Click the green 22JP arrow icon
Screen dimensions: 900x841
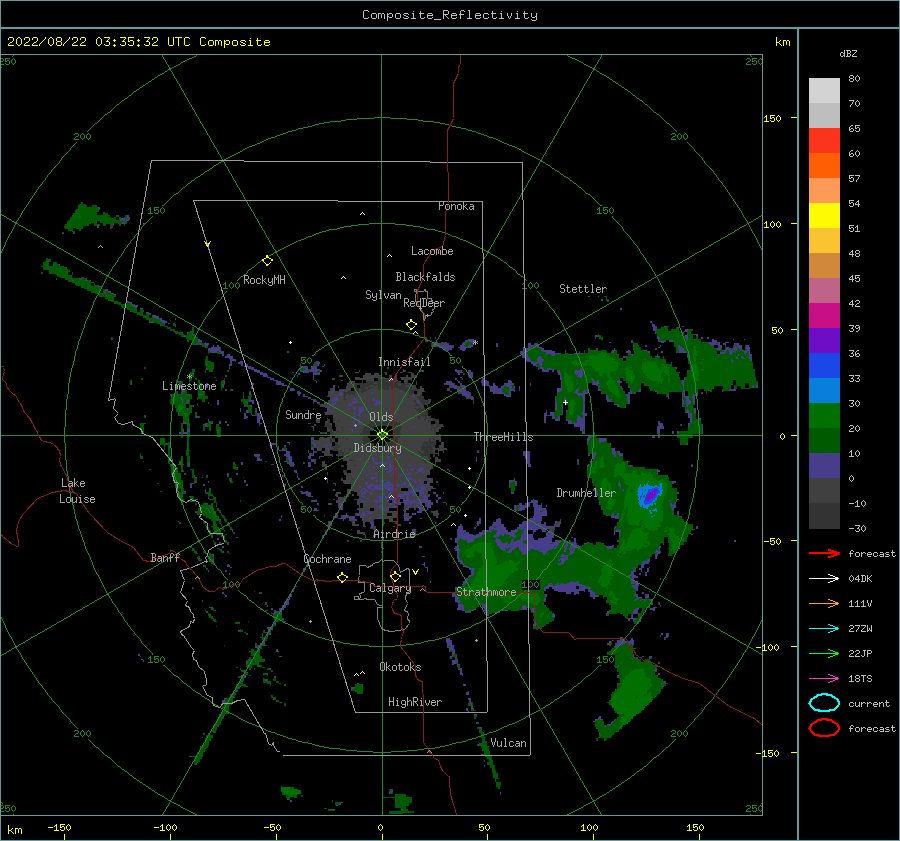824,653
